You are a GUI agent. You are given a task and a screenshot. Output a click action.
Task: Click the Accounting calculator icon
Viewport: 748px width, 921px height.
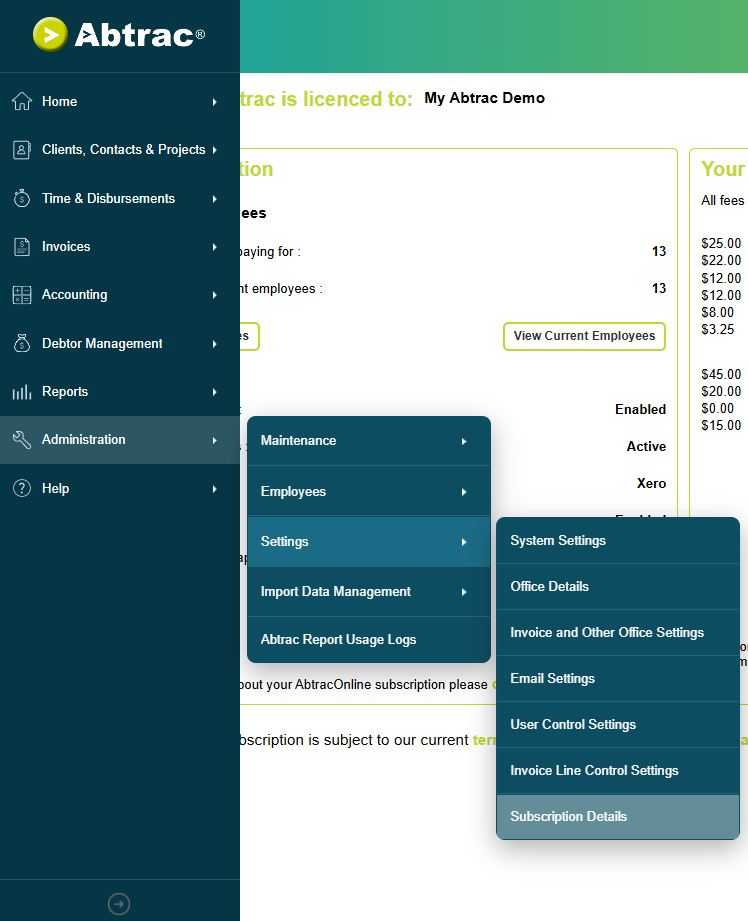(22, 295)
